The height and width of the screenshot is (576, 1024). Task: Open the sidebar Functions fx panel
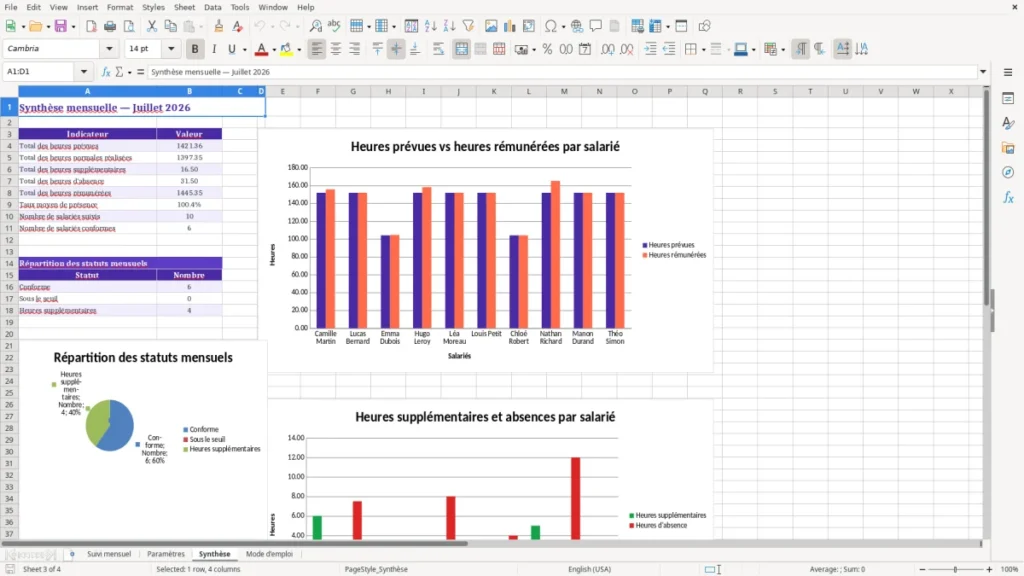tap(1008, 197)
